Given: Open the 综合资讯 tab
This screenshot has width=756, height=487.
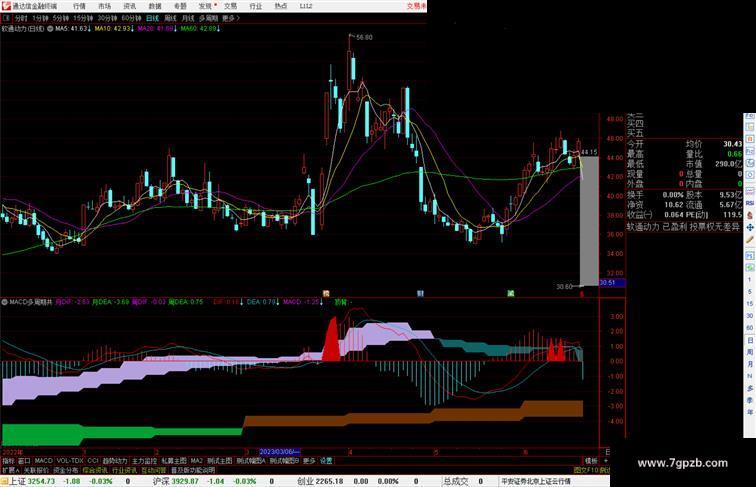Looking at the screenshot, I should 95,470.
